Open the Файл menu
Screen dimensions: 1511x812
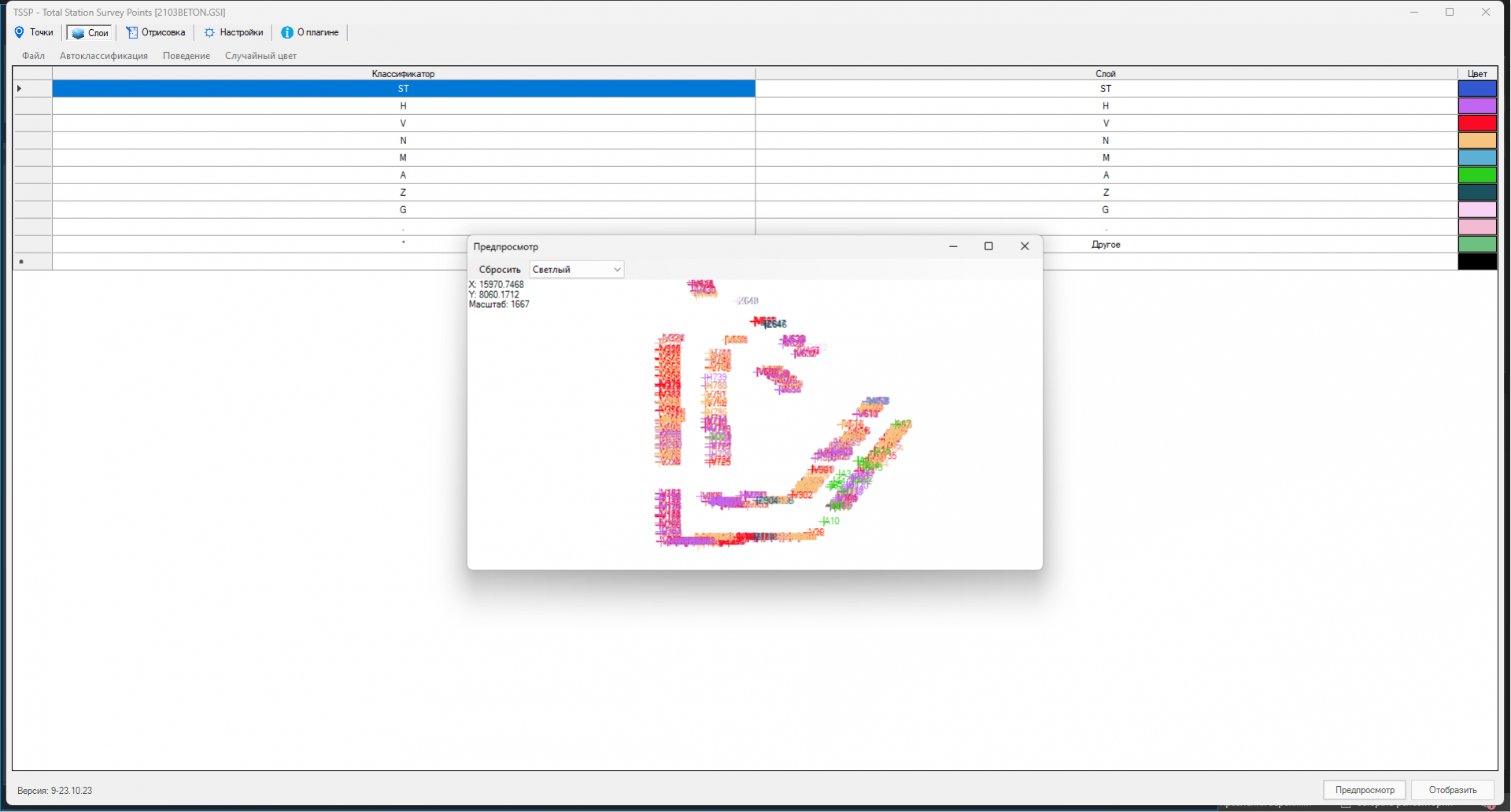click(33, 56)
